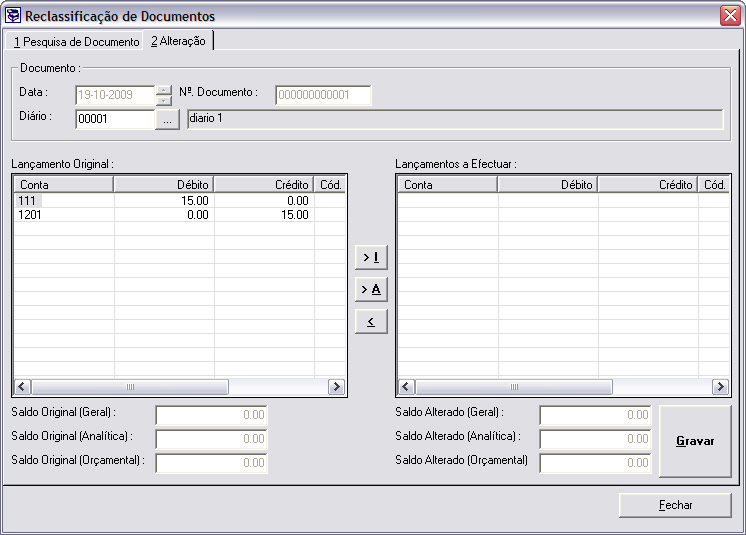
Task: Click the Data field showing 19-10-2009
Action: point(115,95)
